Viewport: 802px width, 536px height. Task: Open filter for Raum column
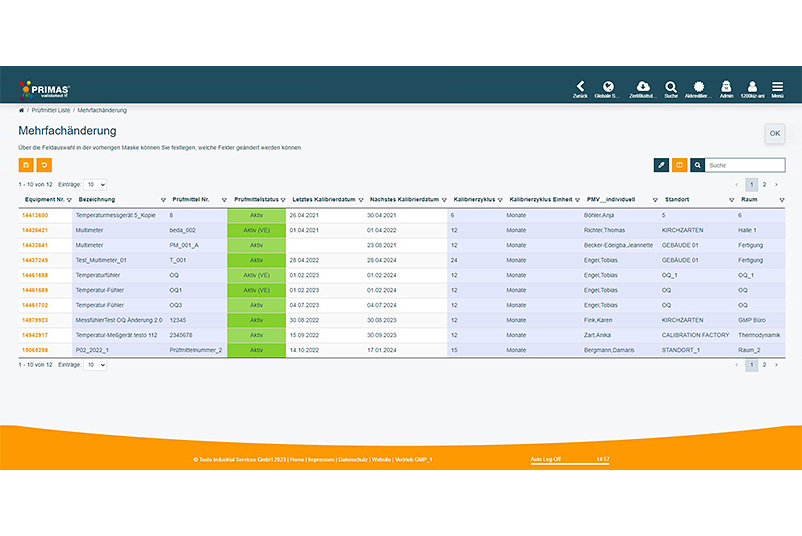(x=782, y=200)
